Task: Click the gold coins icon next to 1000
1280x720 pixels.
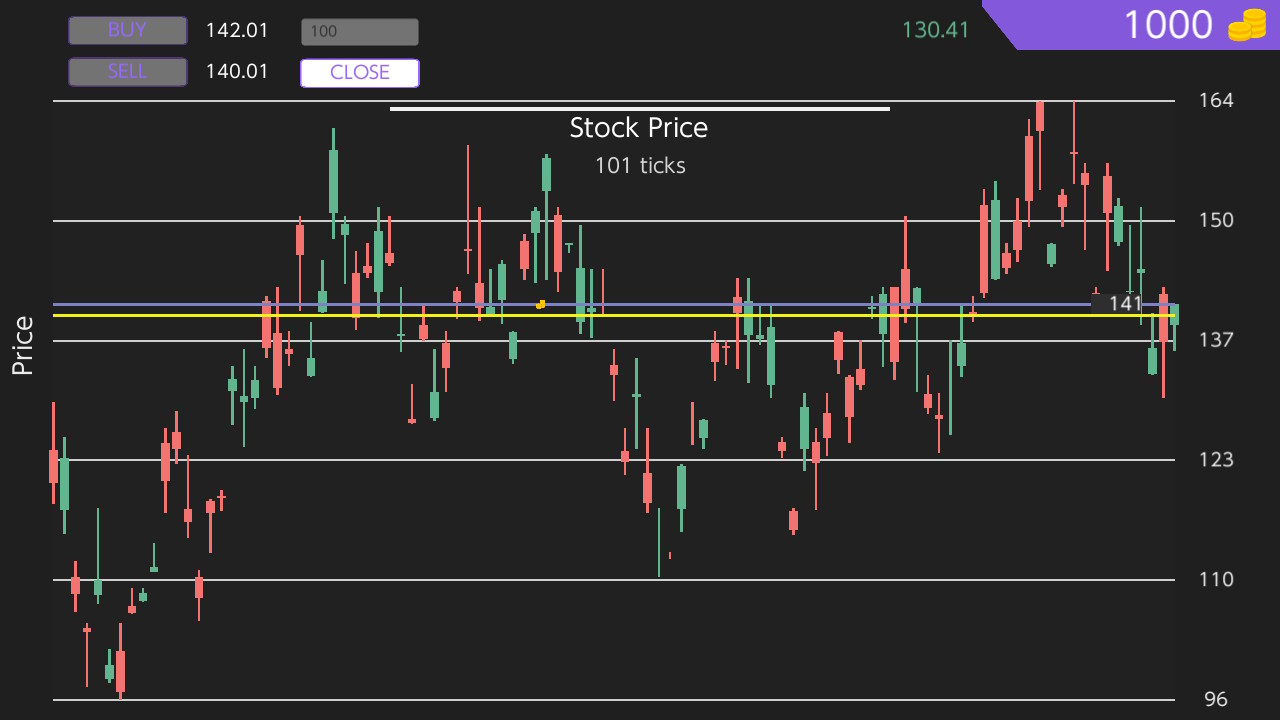Action: pyautogui.click(x=1247, y=25)
